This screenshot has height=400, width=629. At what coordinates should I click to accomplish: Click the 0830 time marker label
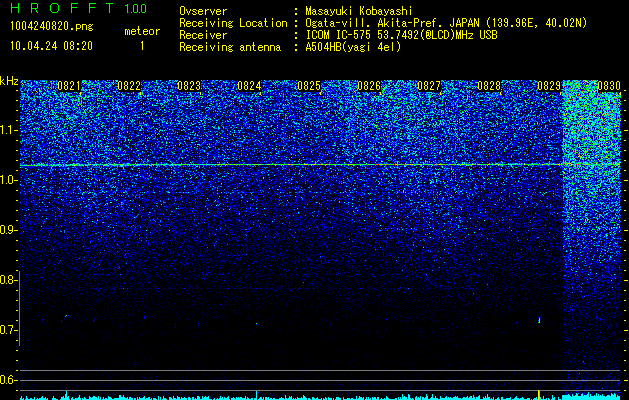pyautogui.click(x=609, y=86)
